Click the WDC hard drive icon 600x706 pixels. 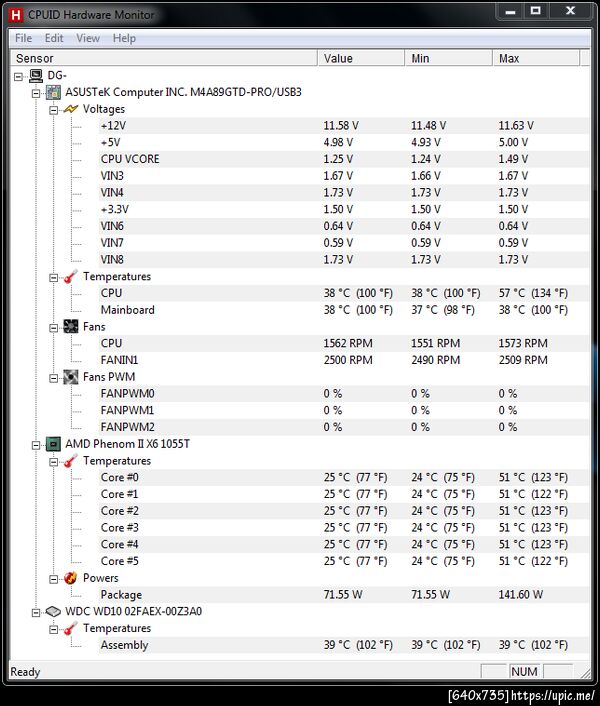click(x=54, y=611)
